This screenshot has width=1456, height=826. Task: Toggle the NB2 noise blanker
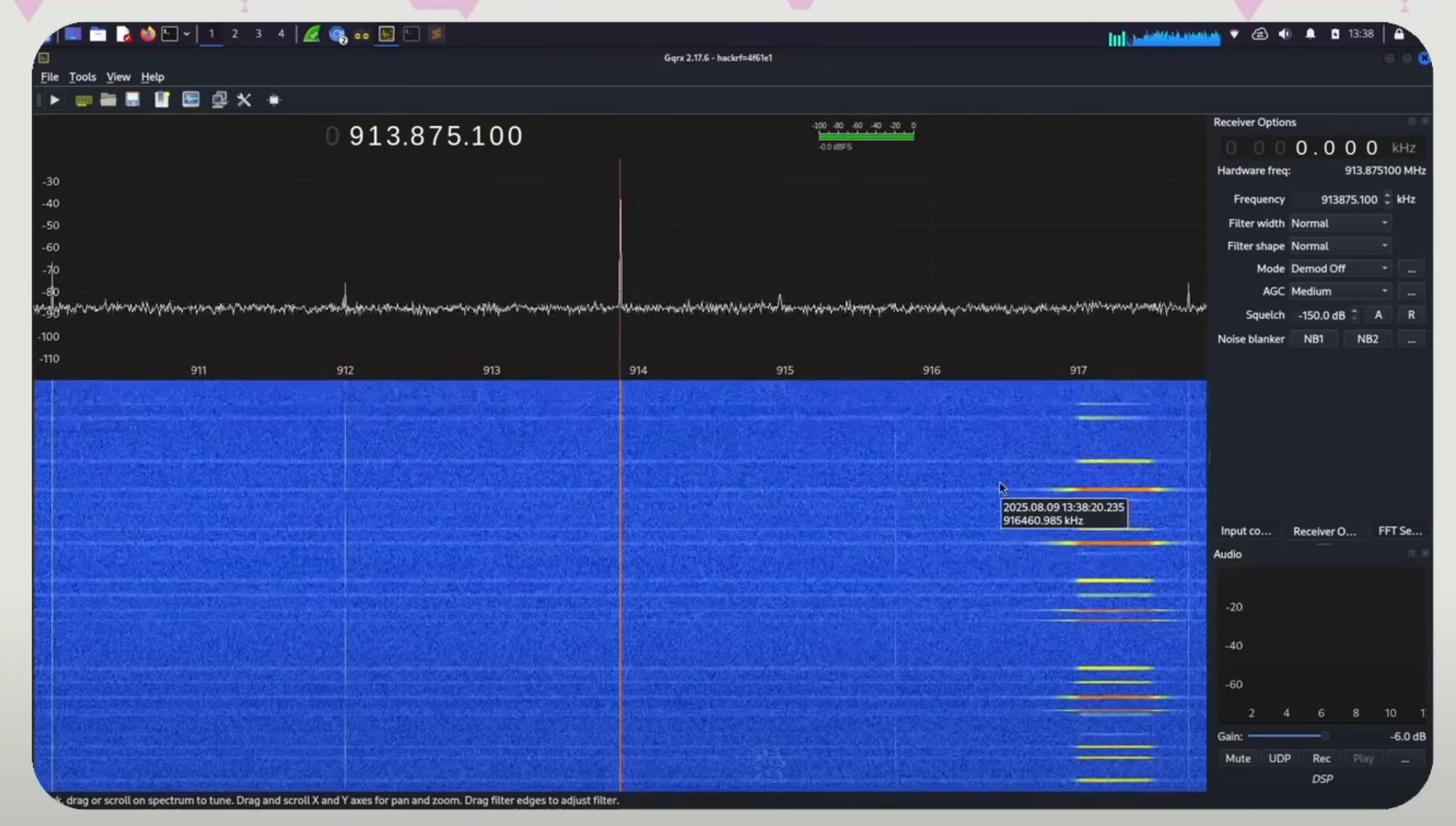(1367, 339)
